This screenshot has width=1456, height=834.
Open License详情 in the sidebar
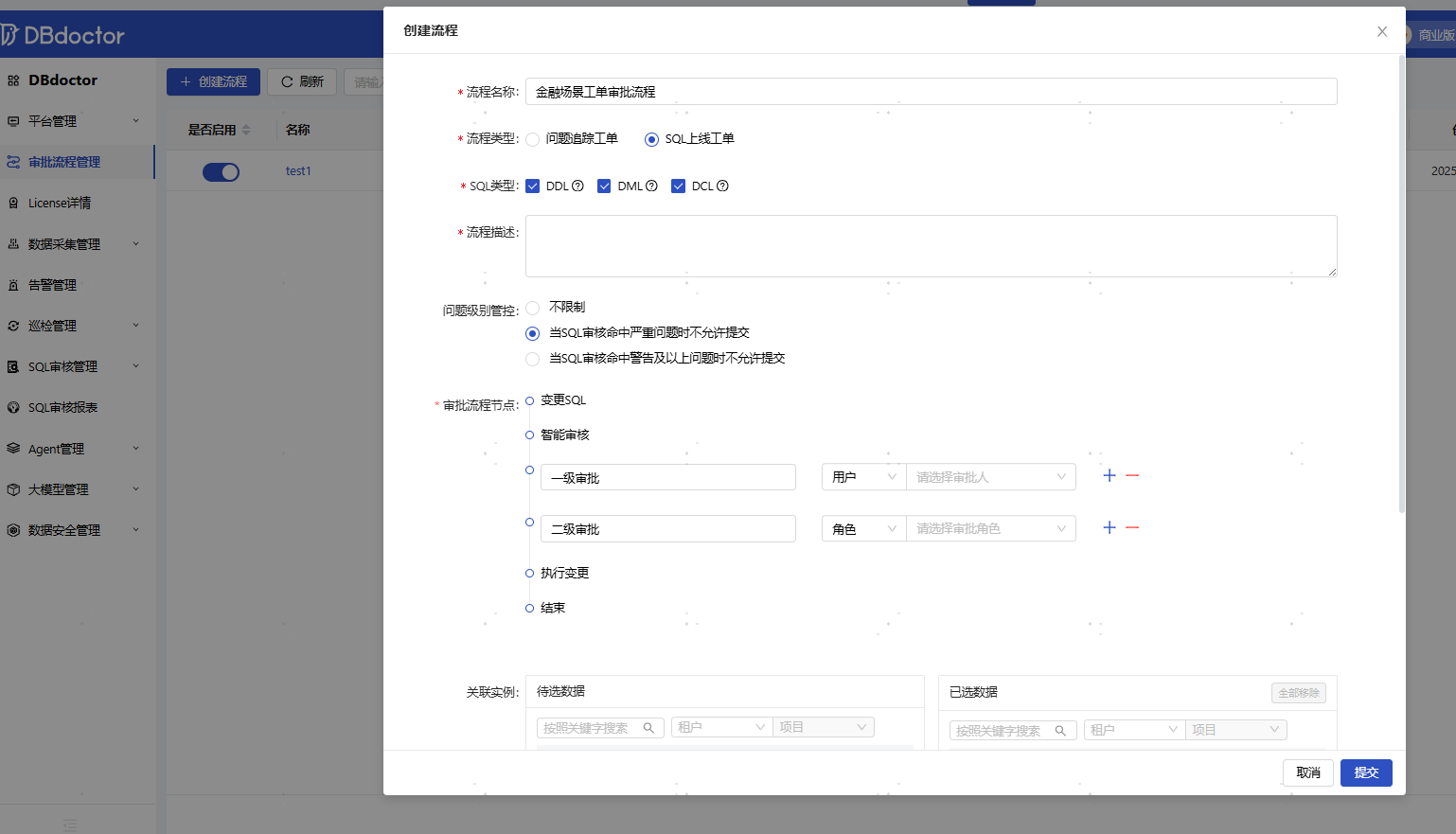[x=60, y=204]
